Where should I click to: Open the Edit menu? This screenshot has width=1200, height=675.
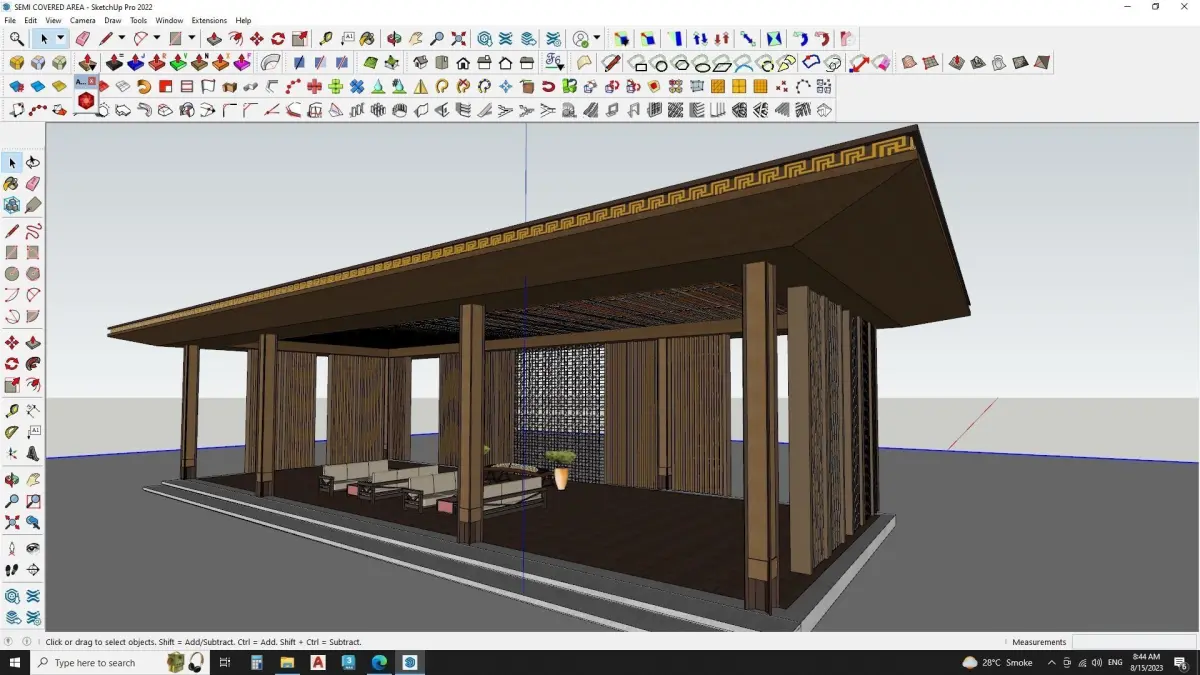[31, 20]
